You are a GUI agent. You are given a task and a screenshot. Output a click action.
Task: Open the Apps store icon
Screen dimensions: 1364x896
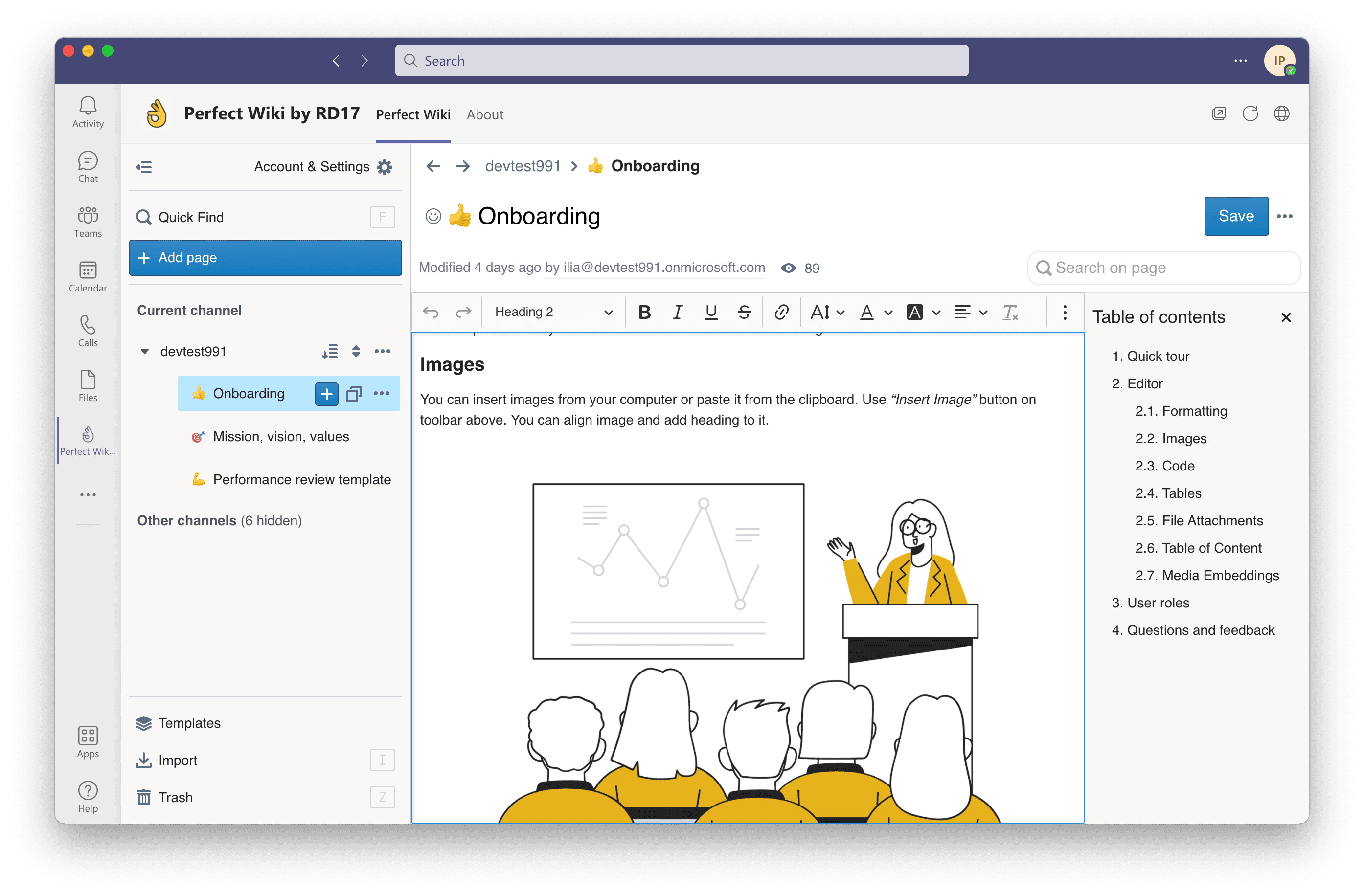click(x=88, y=742)
